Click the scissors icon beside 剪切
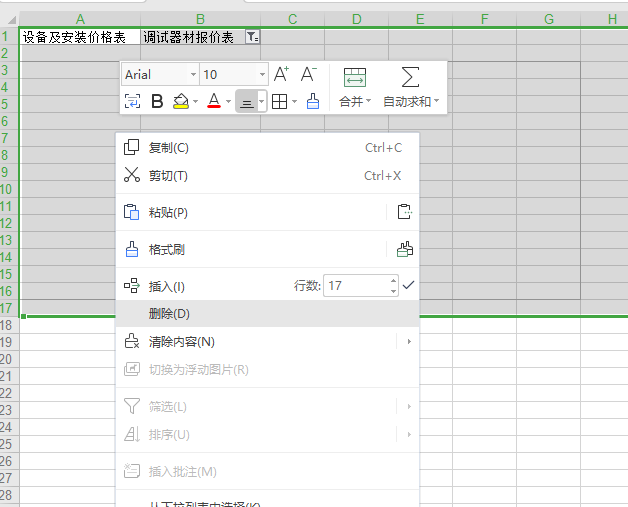Image resolution: width=628 pixels, height=507 pixels. [131, 175]
